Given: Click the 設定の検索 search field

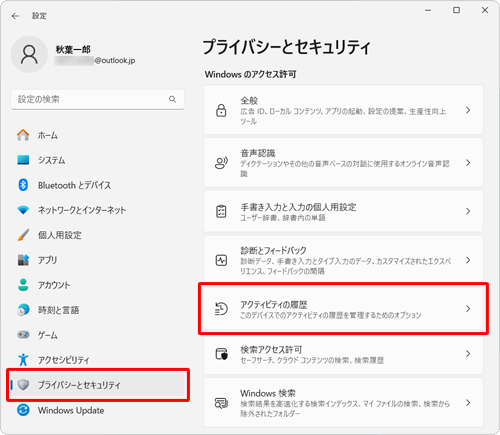Looking at the screenshot, I should point(97,99).
